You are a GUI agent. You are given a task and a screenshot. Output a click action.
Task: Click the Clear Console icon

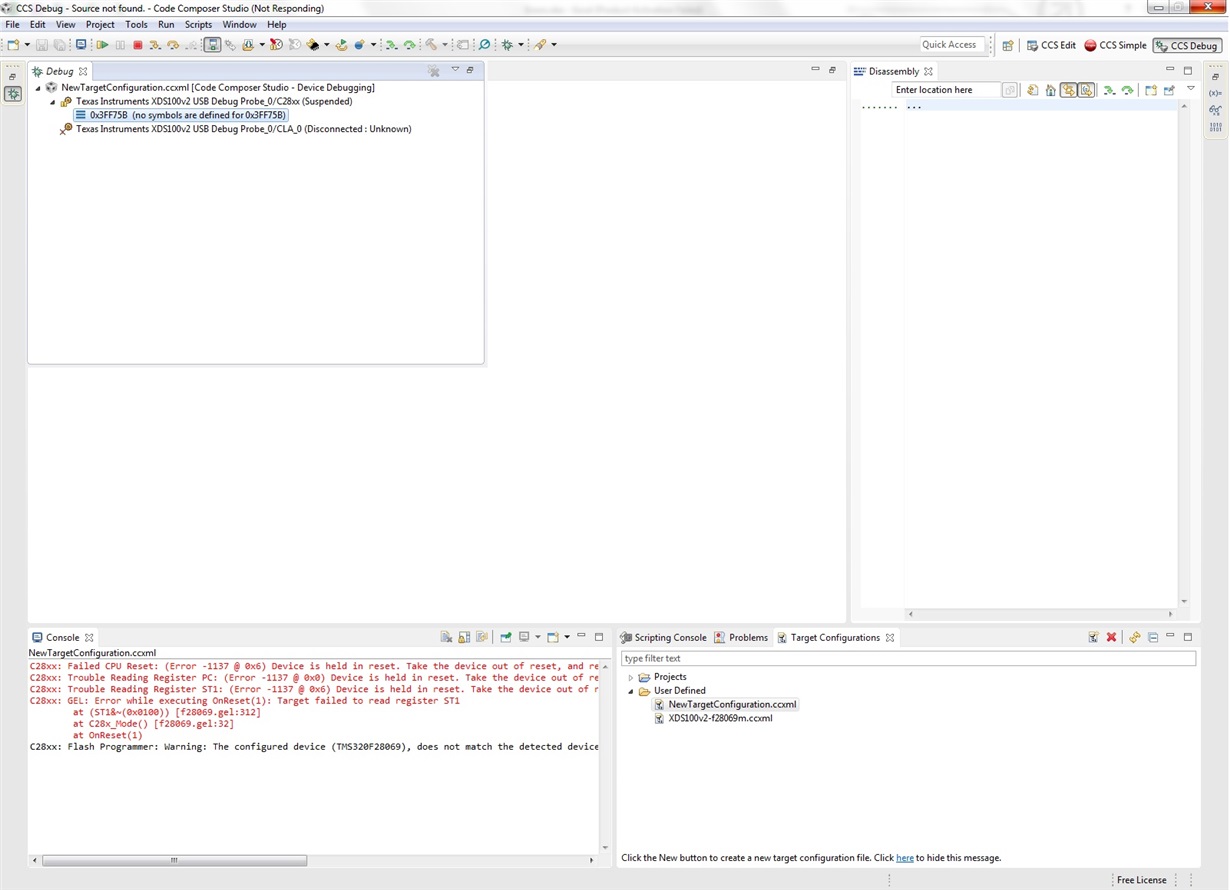446,637
